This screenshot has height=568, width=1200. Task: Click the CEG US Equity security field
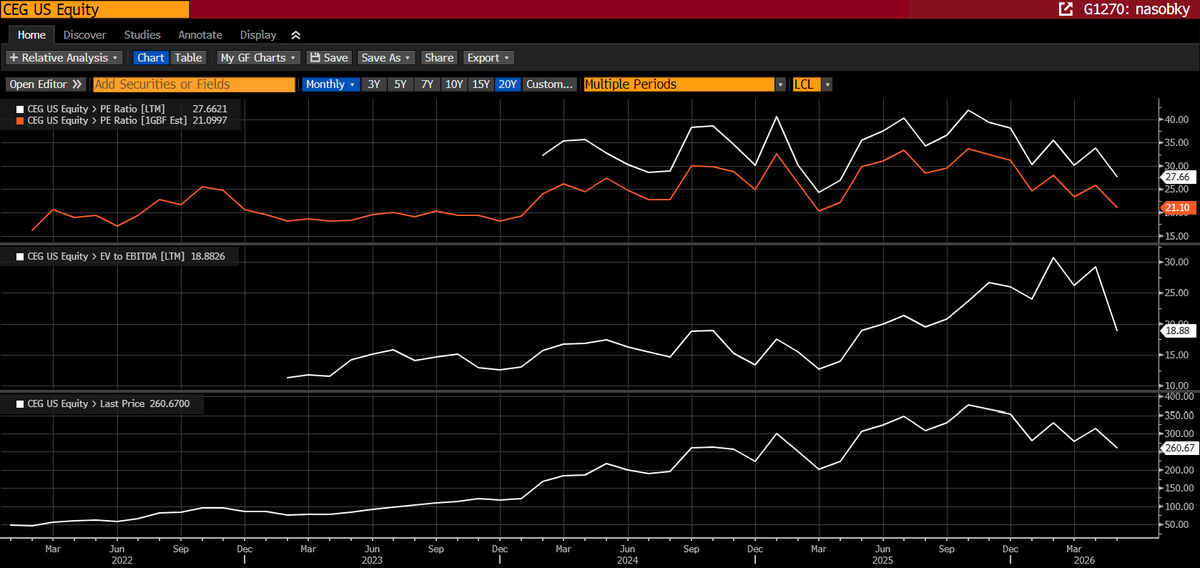[95, 9]
